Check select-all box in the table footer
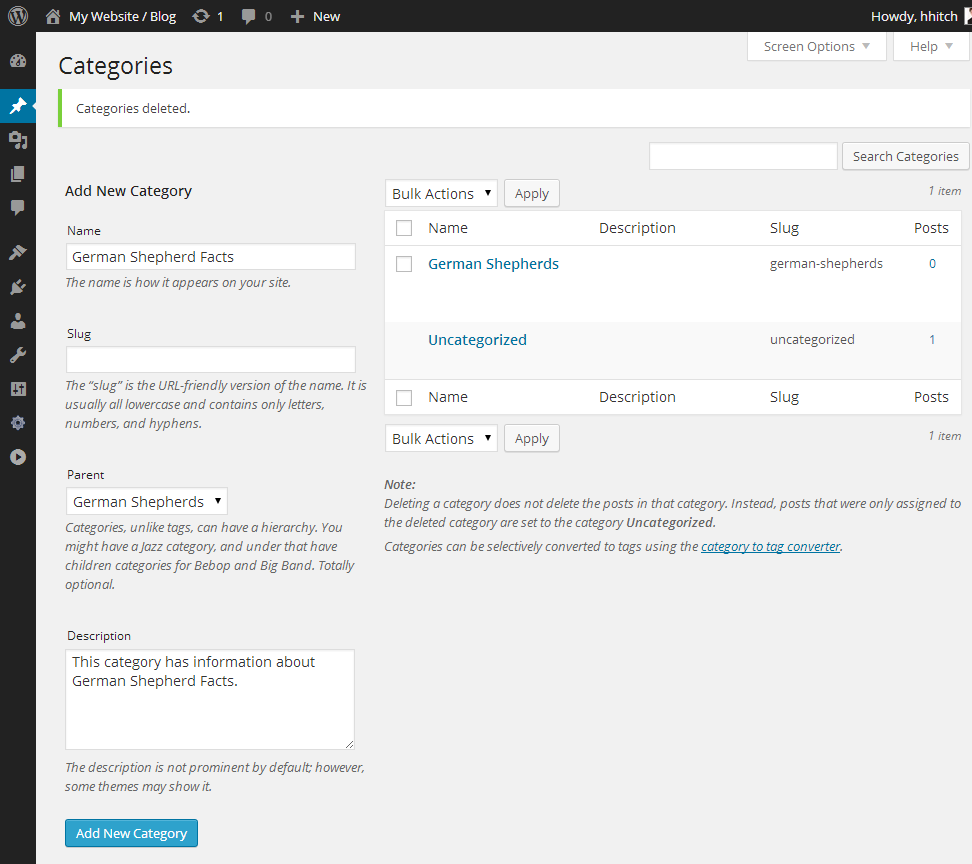 coord(404,397)
